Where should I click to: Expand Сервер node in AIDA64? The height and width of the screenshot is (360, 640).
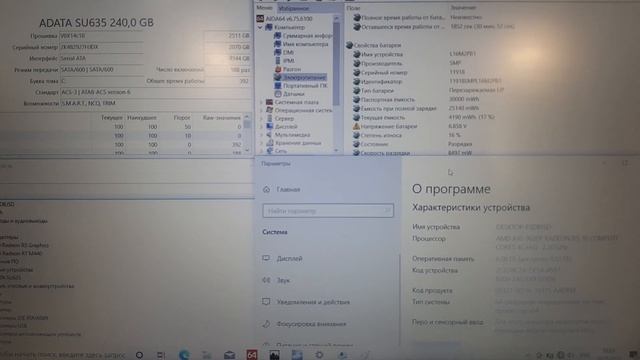[261, 118]
